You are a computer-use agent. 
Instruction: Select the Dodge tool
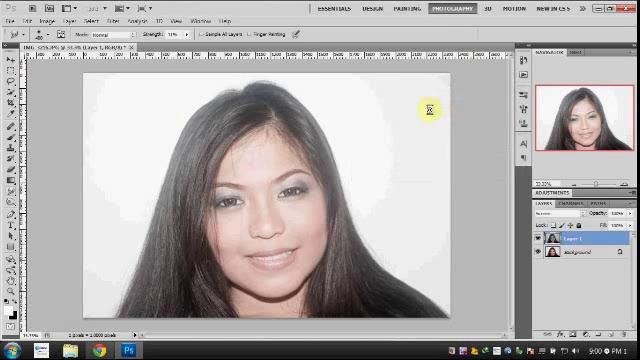[11, 202]
